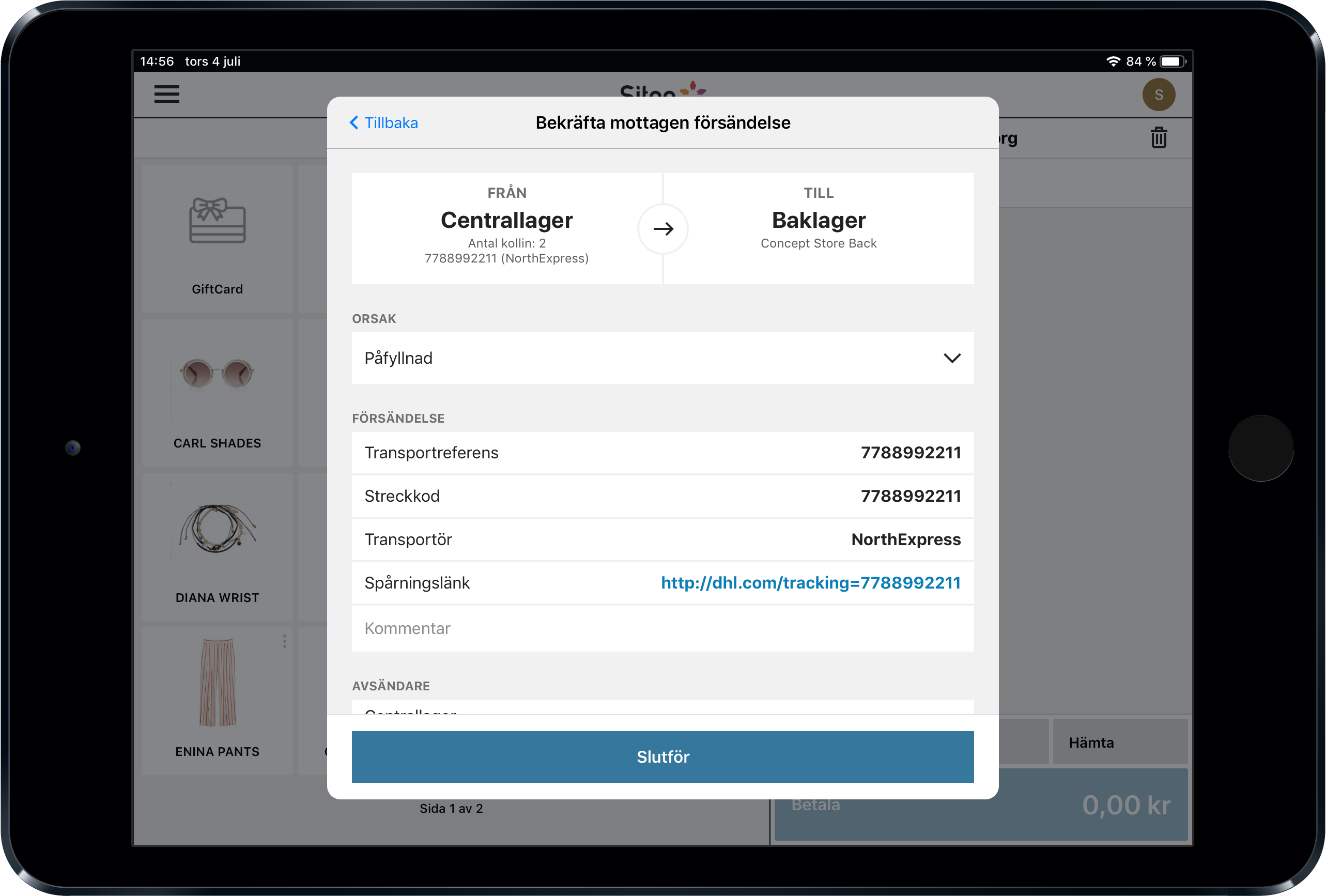Click the Transportör NorthExpress row
The height and width of the screenshot is (896, 1326).
(662, 539)
